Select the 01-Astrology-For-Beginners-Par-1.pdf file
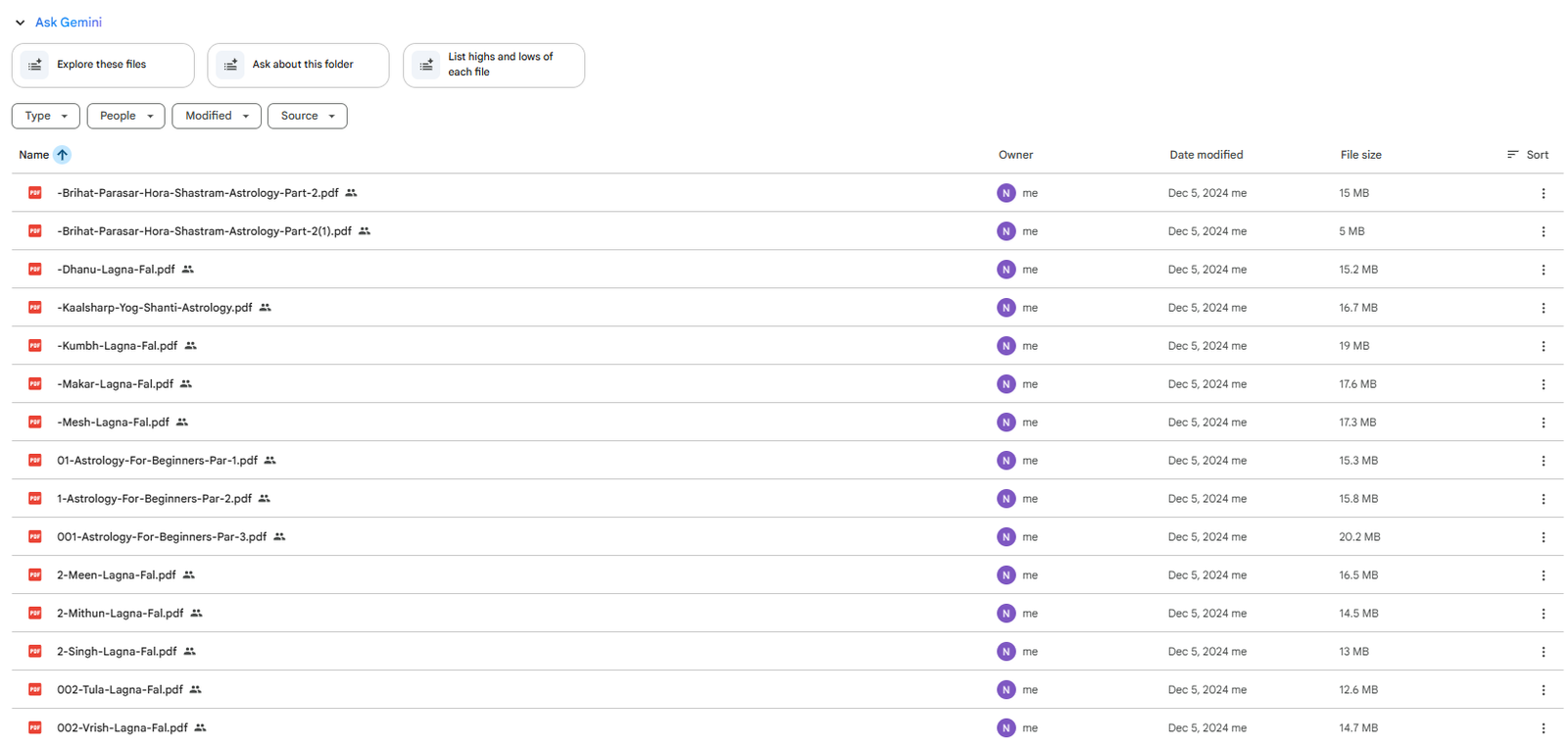 coord(157,461)
